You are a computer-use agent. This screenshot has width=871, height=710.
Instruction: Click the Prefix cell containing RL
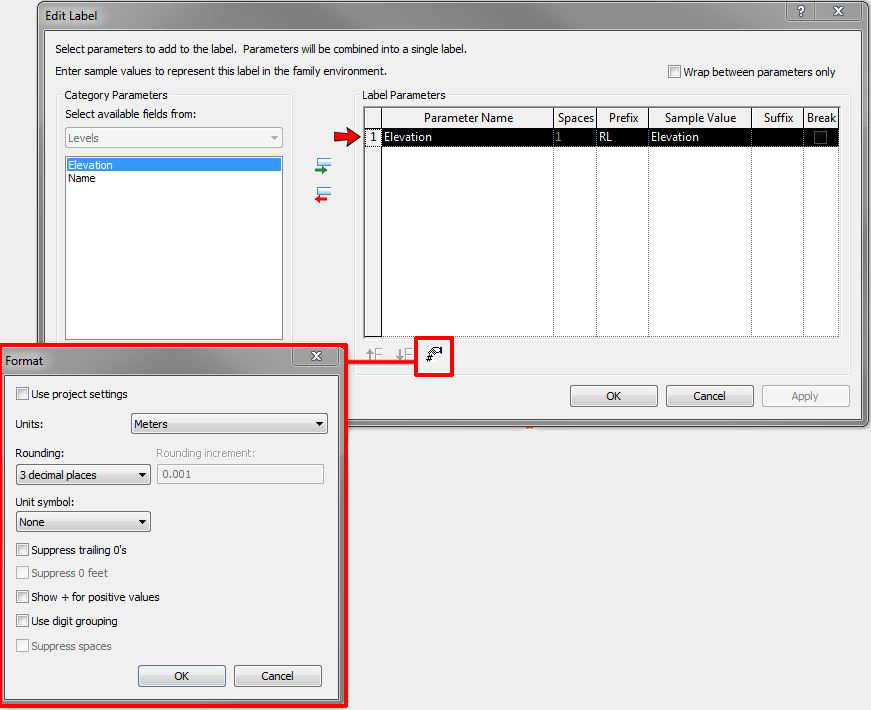(x=622, y=137)
